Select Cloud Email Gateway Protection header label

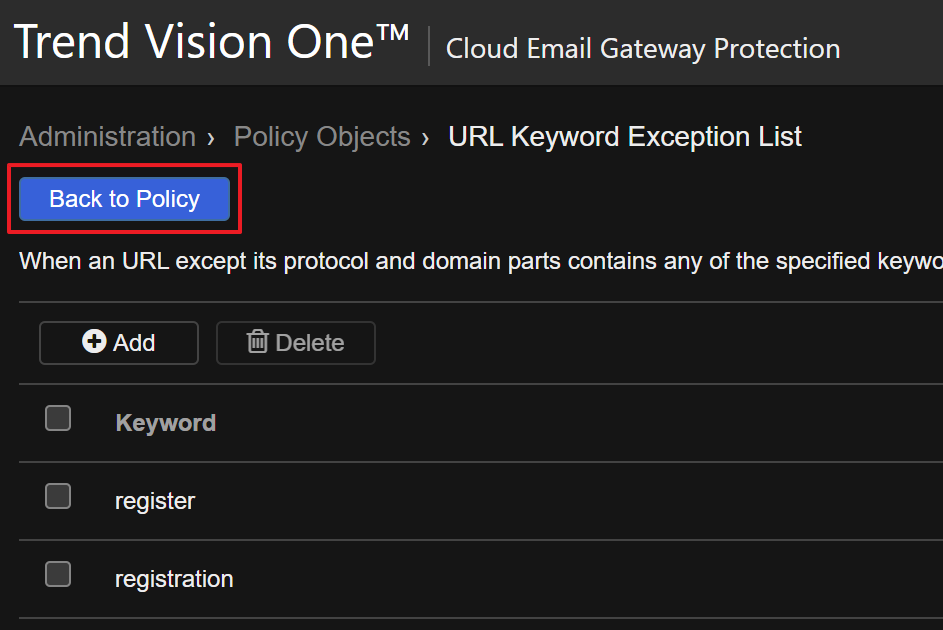[642, 48]
